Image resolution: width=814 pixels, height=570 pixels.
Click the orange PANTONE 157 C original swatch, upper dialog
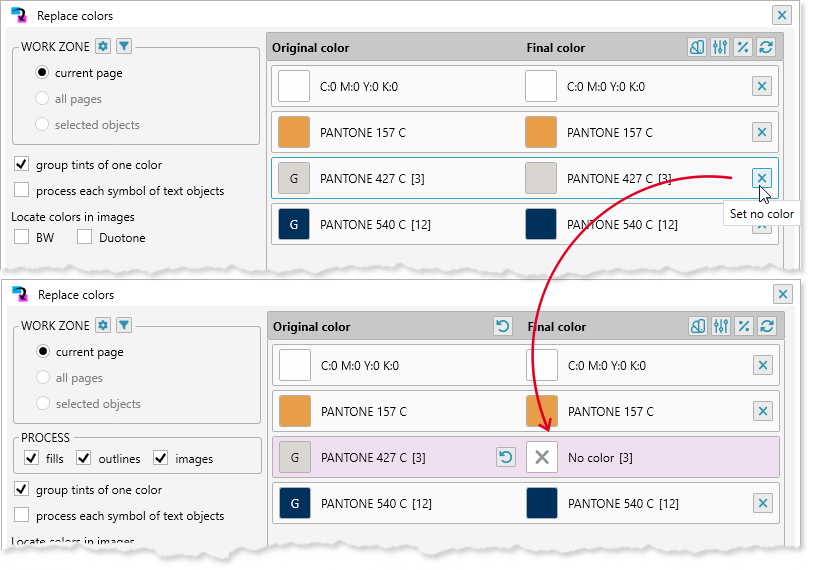tap(294, 132)
